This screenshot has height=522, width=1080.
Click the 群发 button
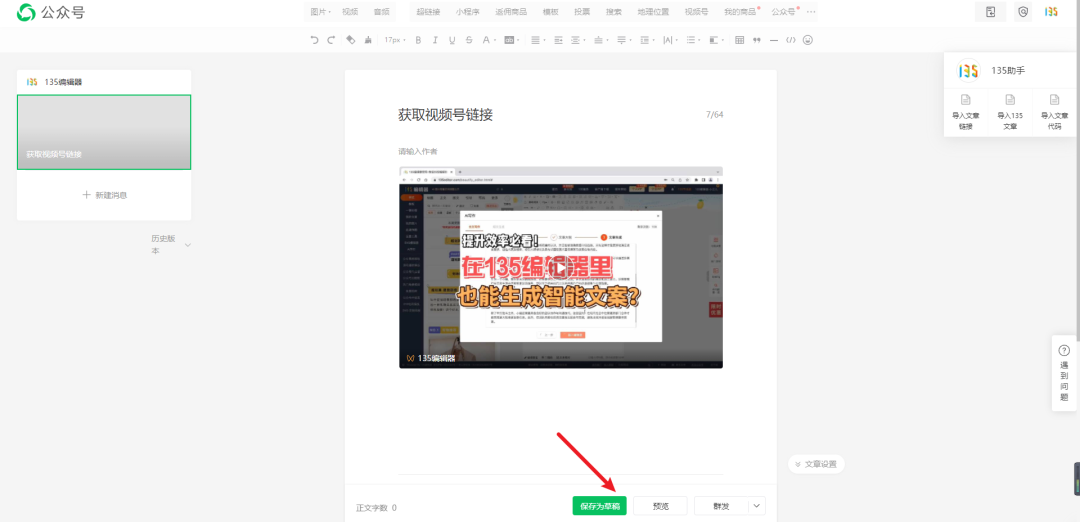click(721, 506)
